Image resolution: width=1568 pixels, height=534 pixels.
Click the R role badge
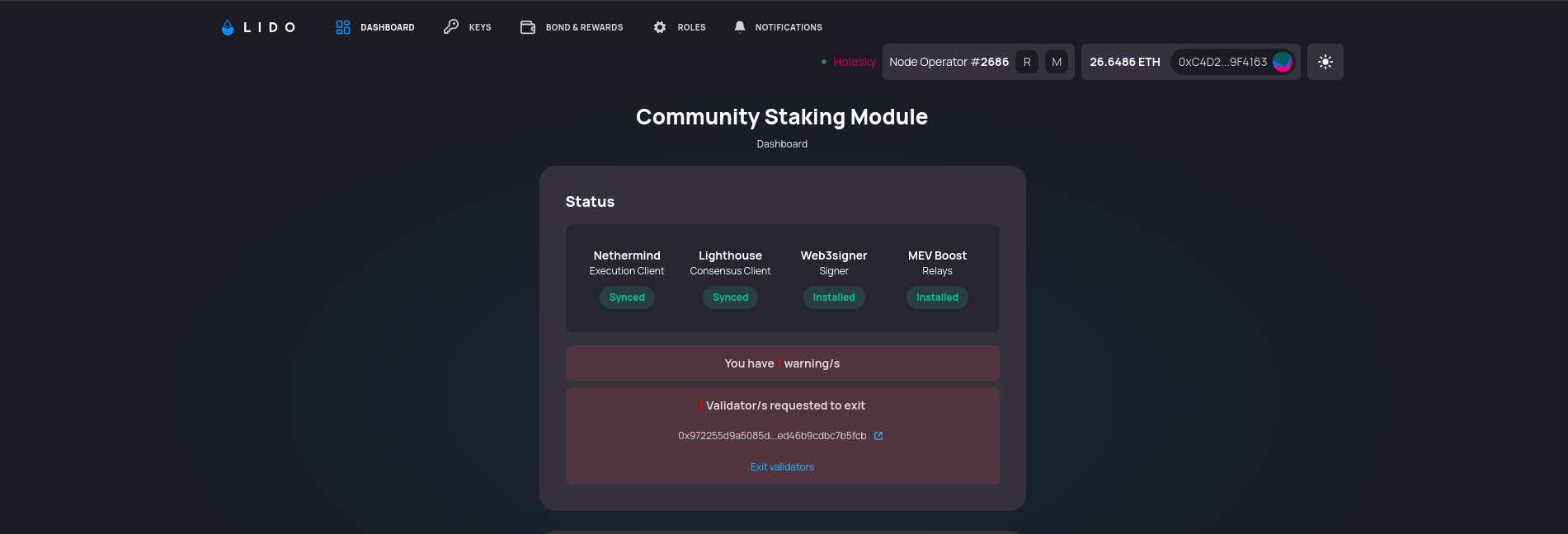pyautogui.click(x=1027, y=62)
